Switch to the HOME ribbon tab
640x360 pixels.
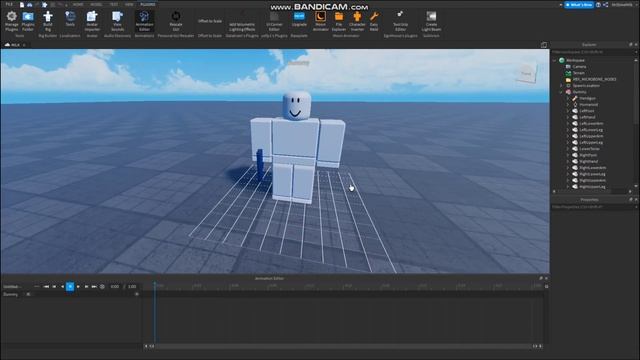(x=78, y=4)
